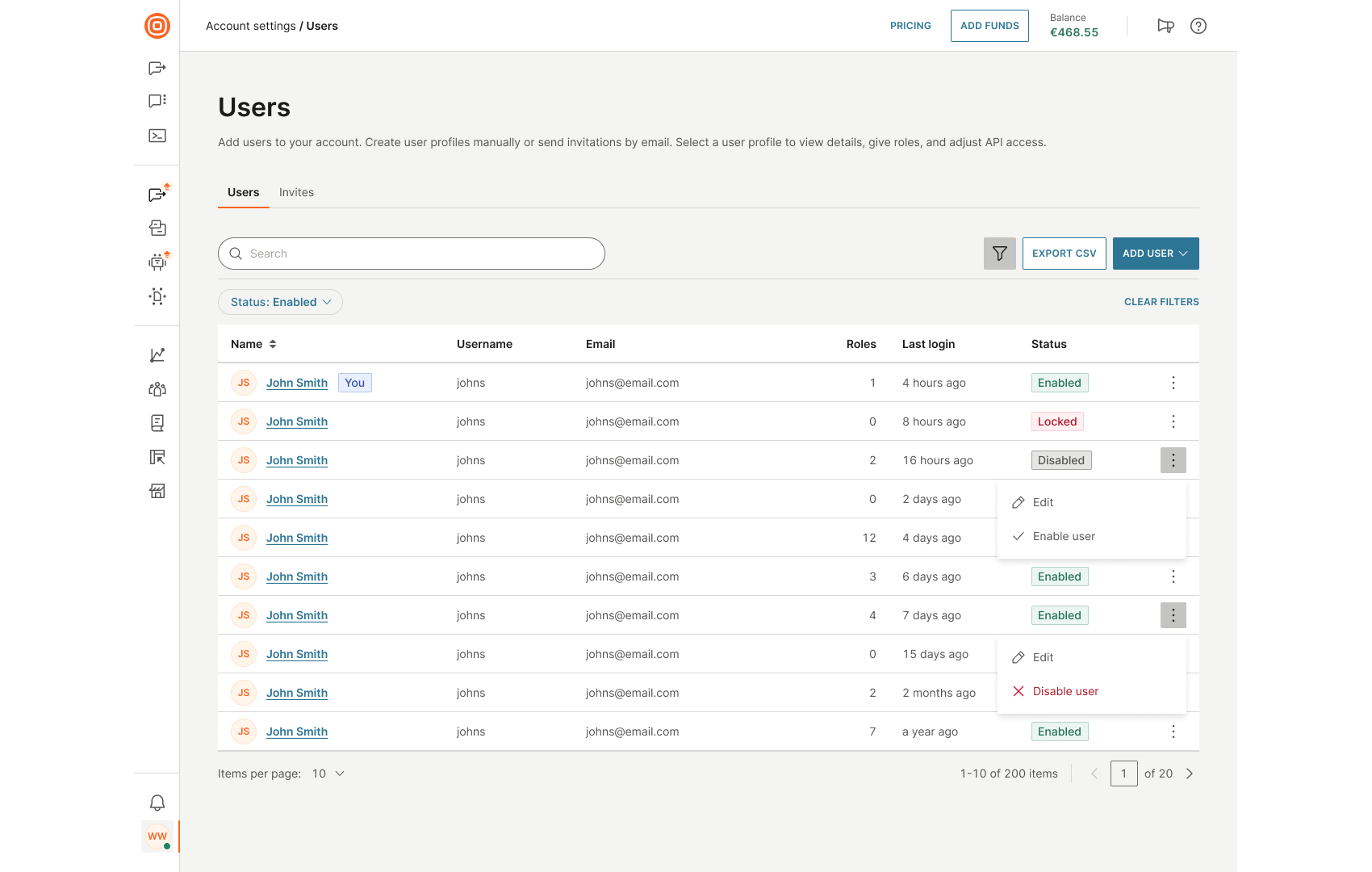The width and height of the screenshot is (1372, 872).
Task: Open the chat conversations sidebar icon
Action: tap(157, 101)
